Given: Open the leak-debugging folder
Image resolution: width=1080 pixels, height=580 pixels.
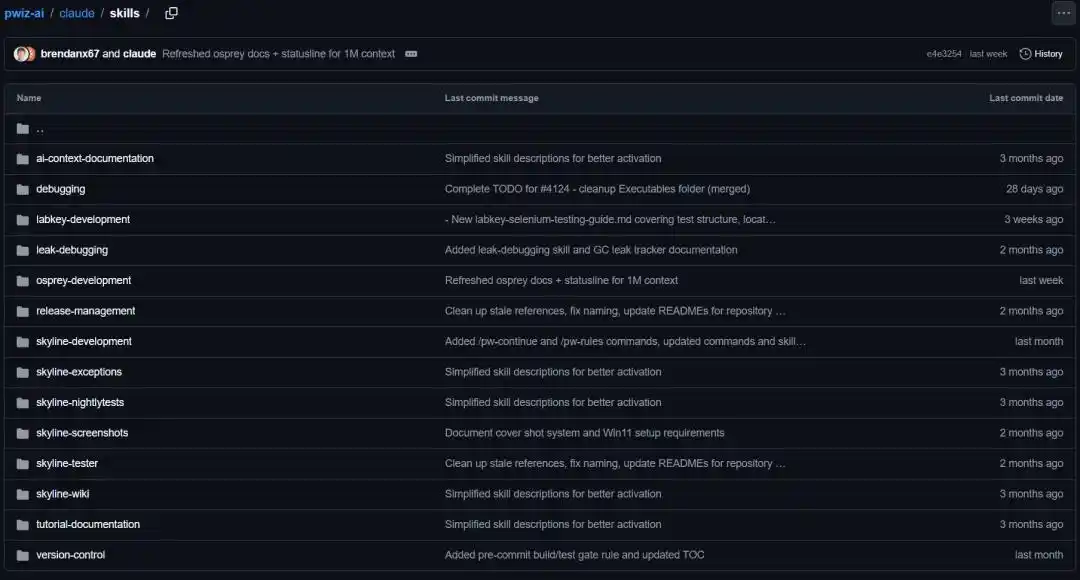Looking at the screenshot, I should [x=72, y=250].
